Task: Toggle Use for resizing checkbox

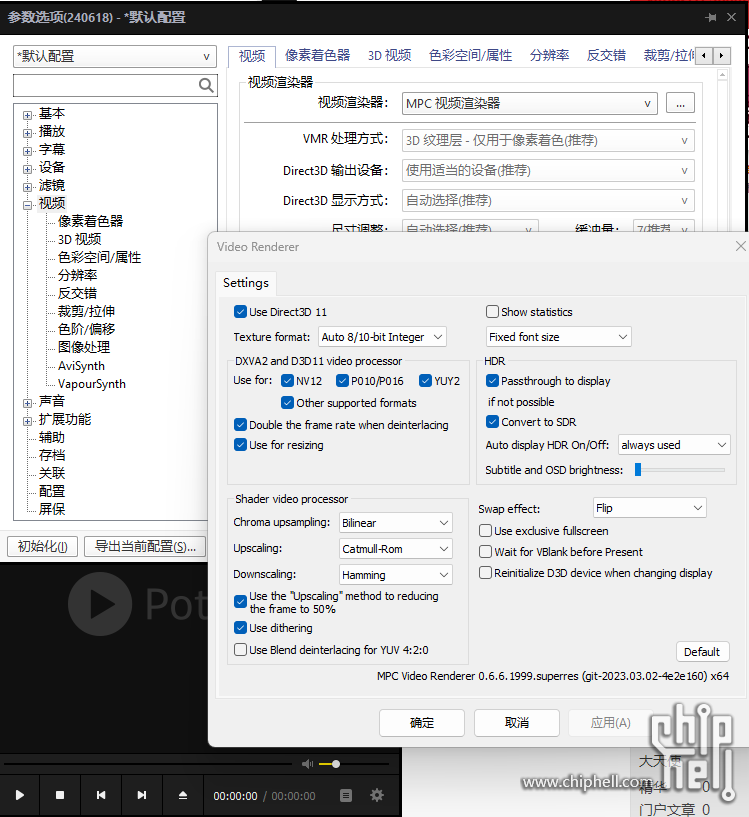Action: [x=240, y=444]
